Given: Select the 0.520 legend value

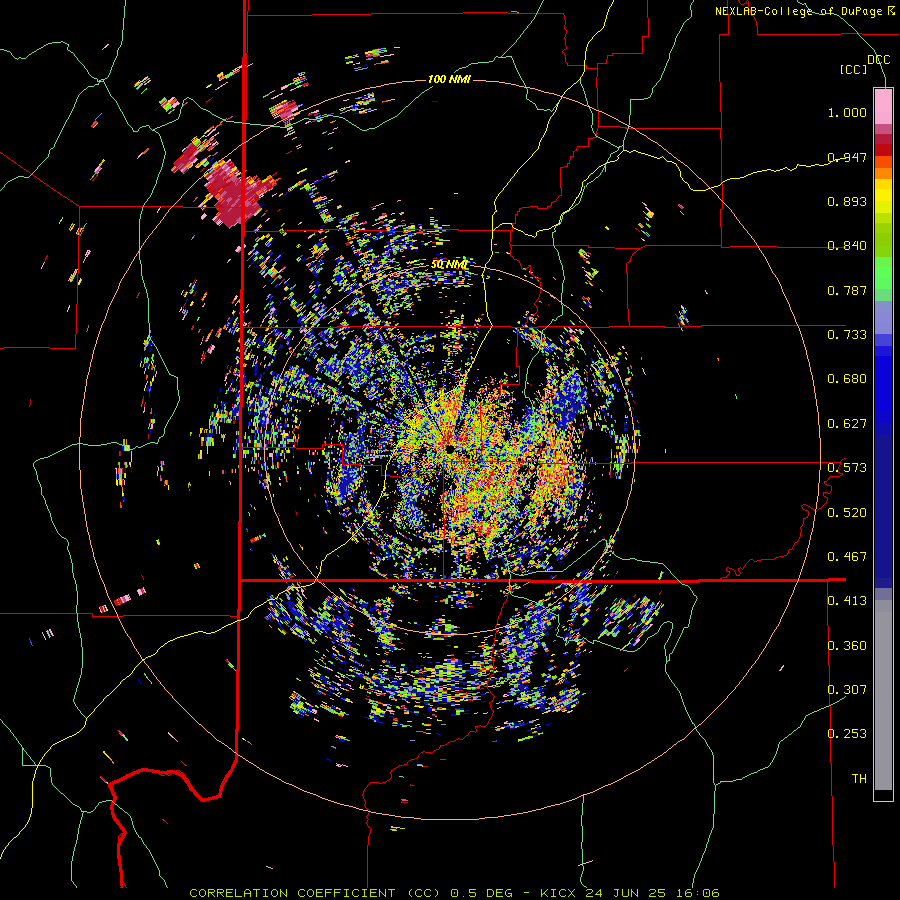Looking at the screenshot, I should pos(847,513).
